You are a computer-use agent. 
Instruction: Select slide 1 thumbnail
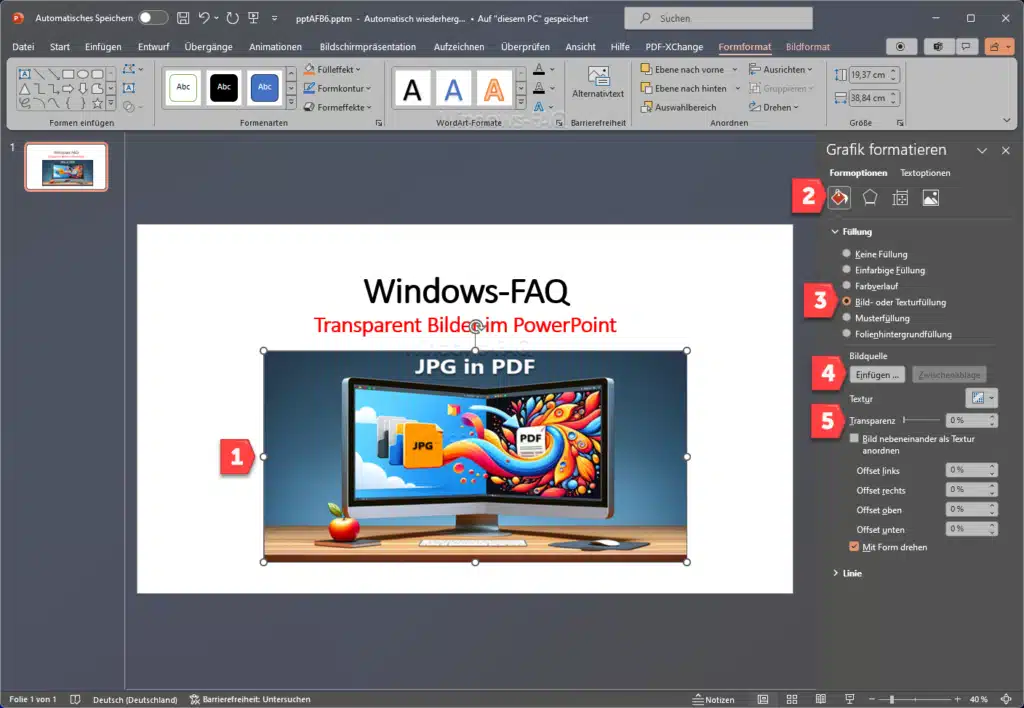67,167
